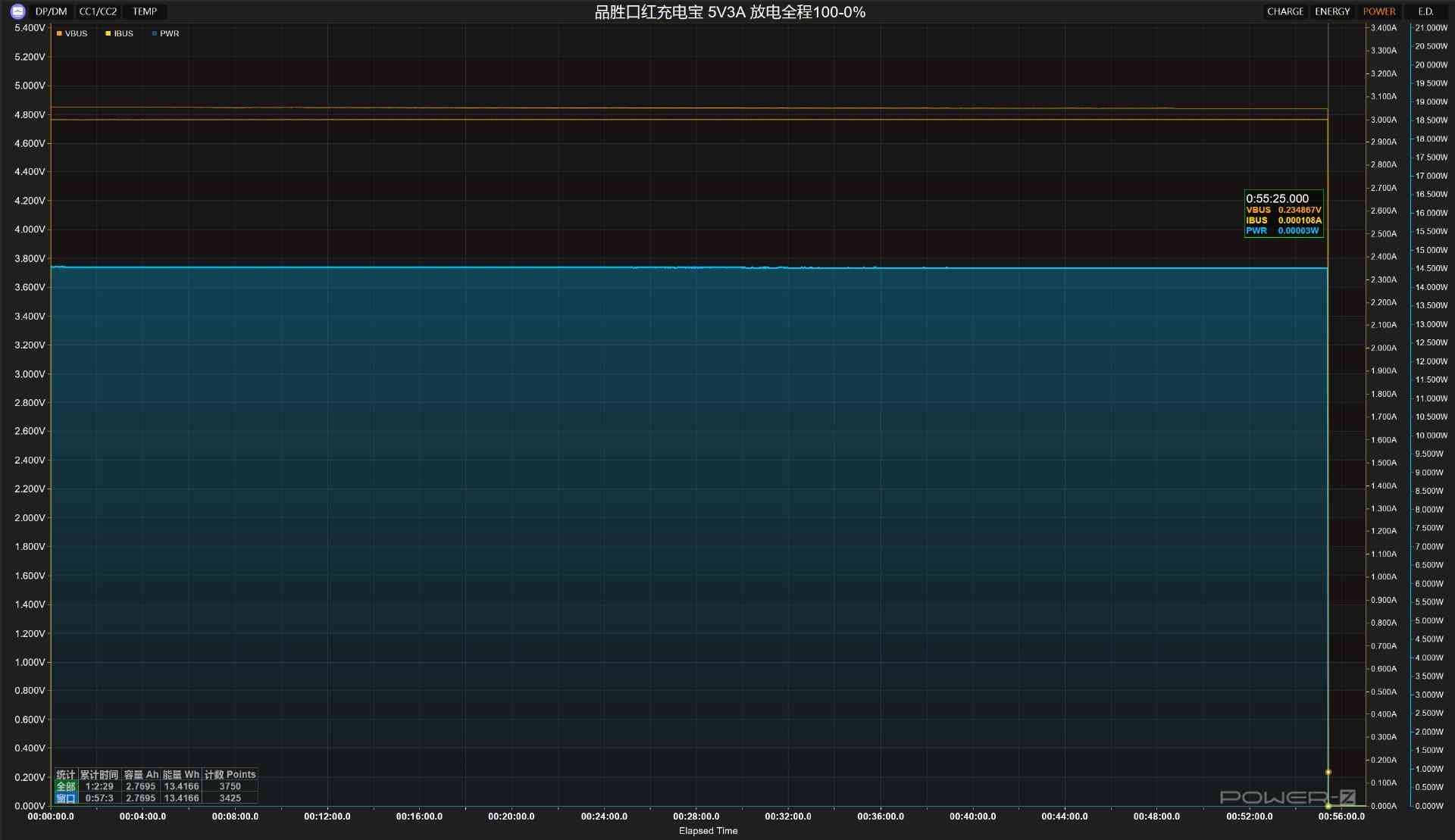Click the 统计 statistics table header
The height and width of the screenshot is (840, 1455).
tap(66, 774)
